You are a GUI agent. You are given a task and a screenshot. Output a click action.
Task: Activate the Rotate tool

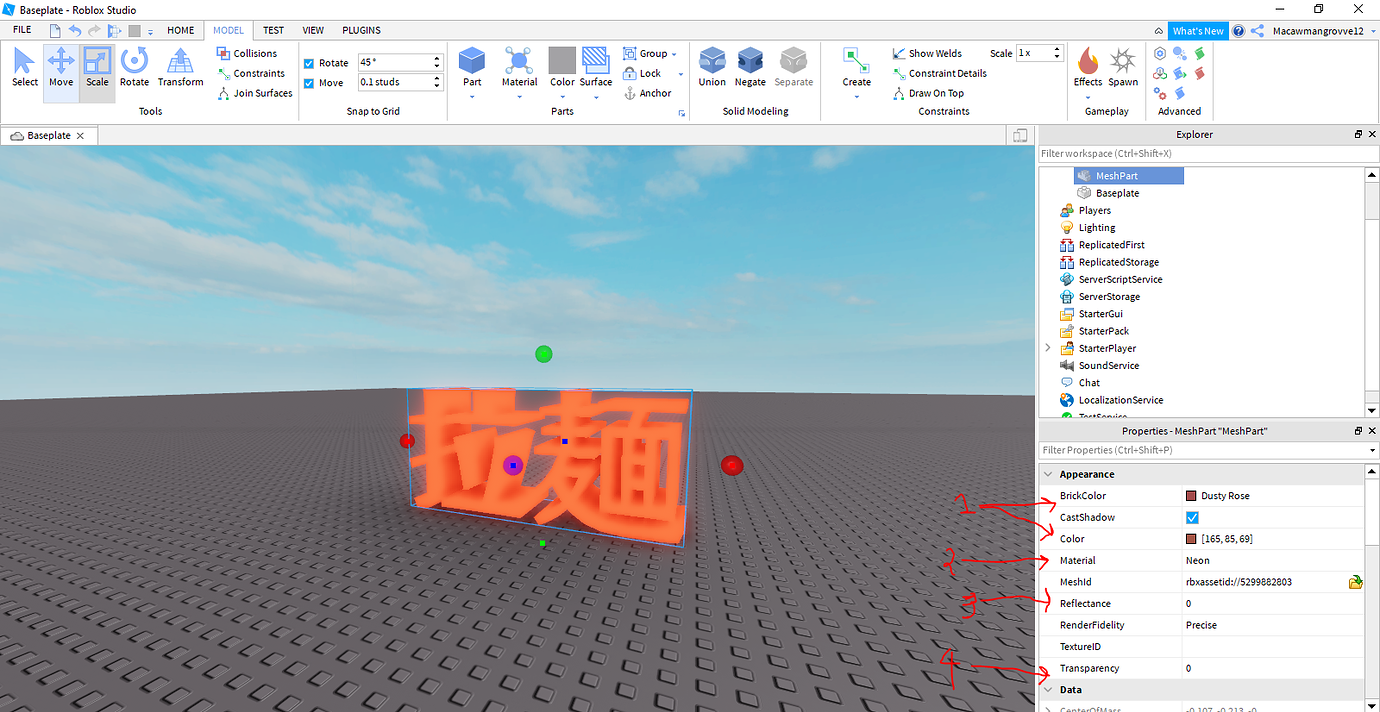click(x=134, y=68)
